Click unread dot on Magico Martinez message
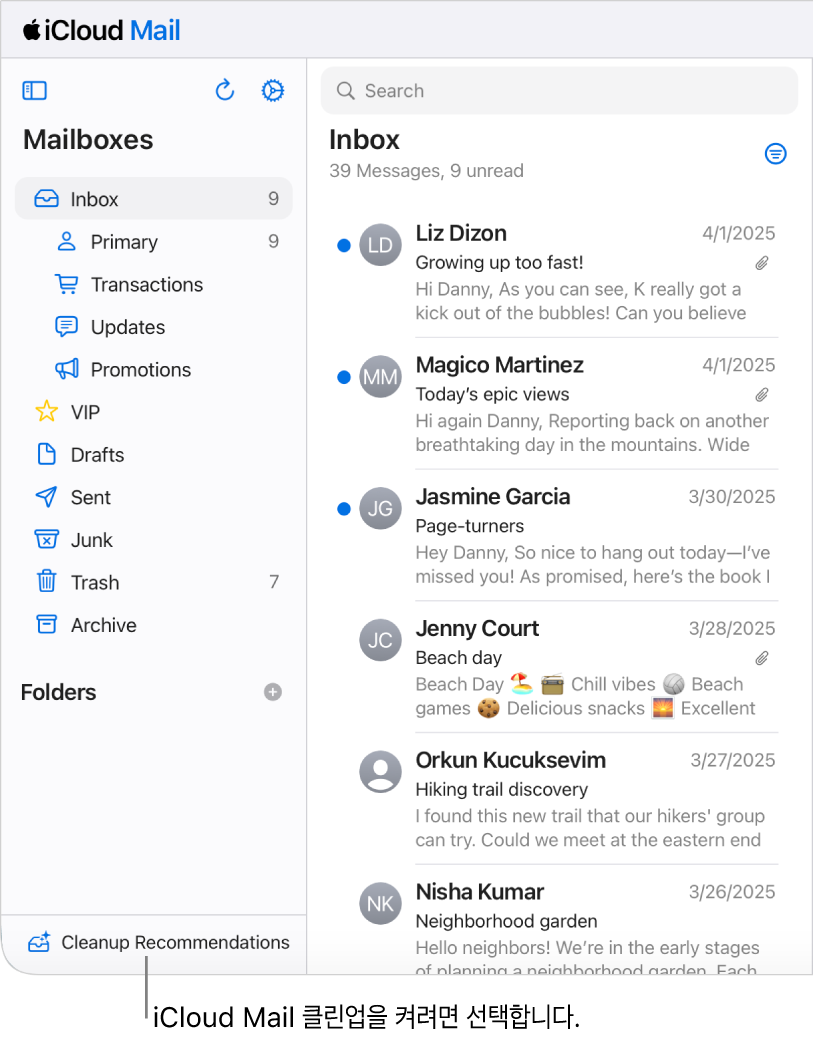817x1045 pixels. point(344,377)
